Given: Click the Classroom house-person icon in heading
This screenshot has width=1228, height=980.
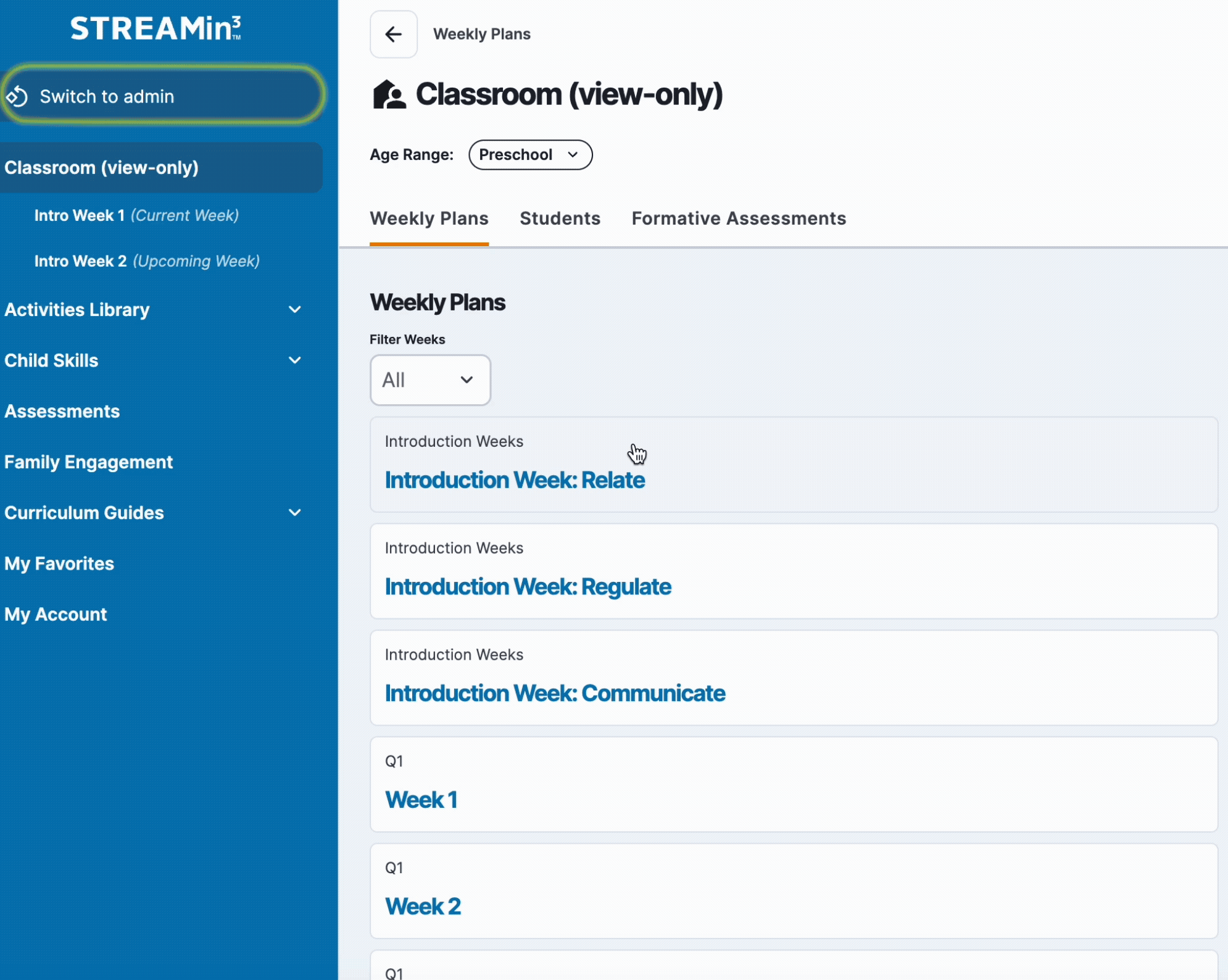Looking at the screenshot, I should pos(389,94).
